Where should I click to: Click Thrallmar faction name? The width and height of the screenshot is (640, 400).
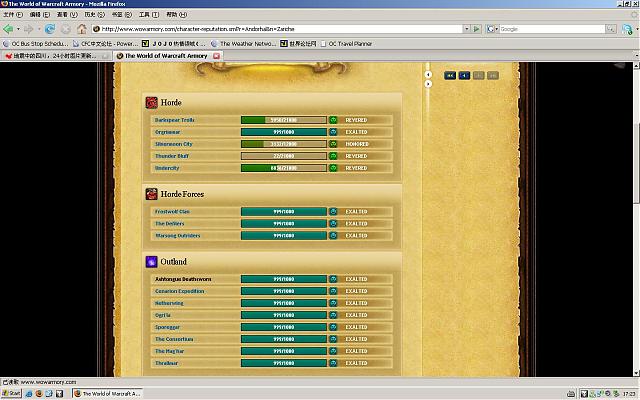[x=167, y=363]
